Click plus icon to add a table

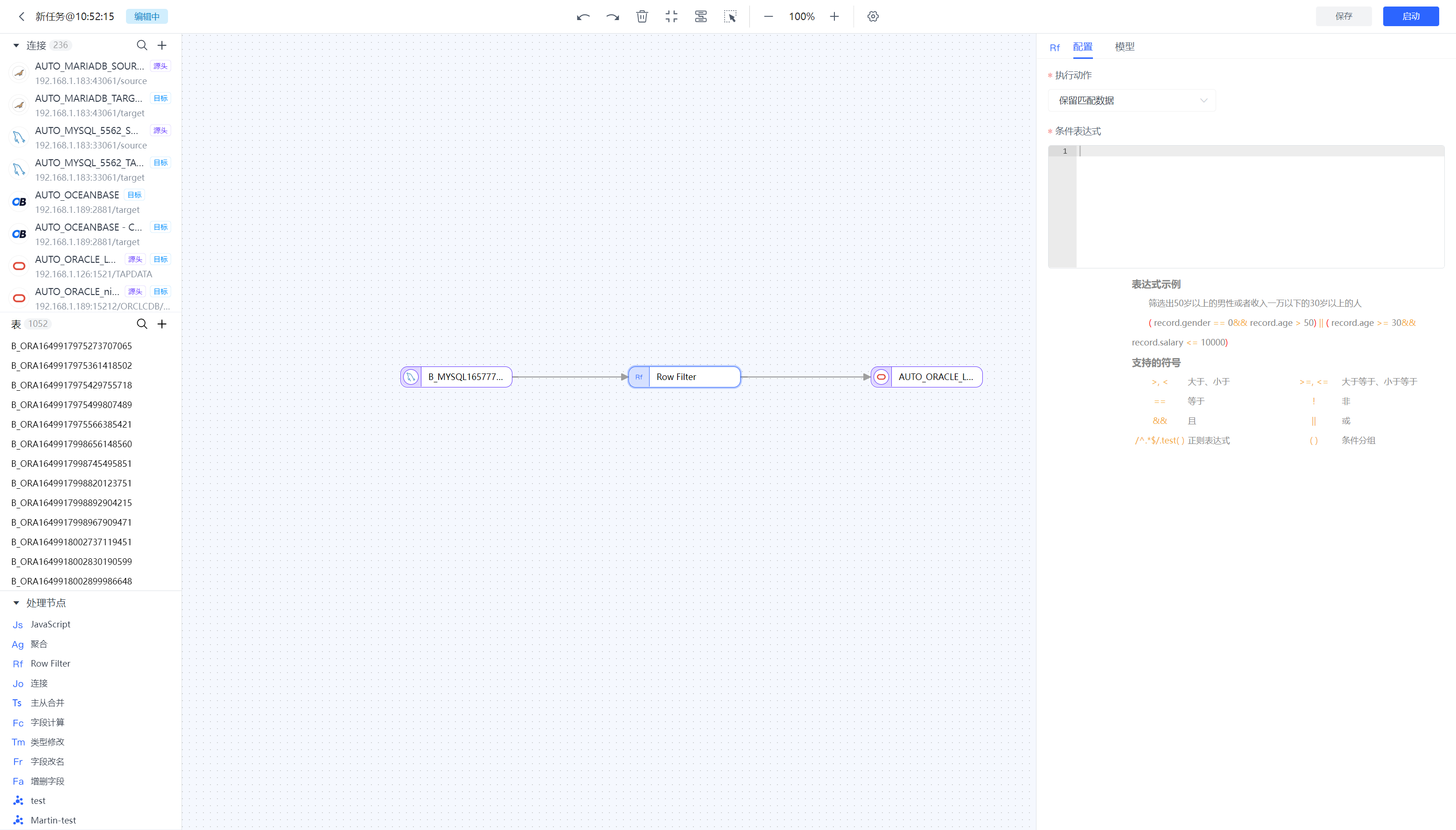[x=162, y=324]
